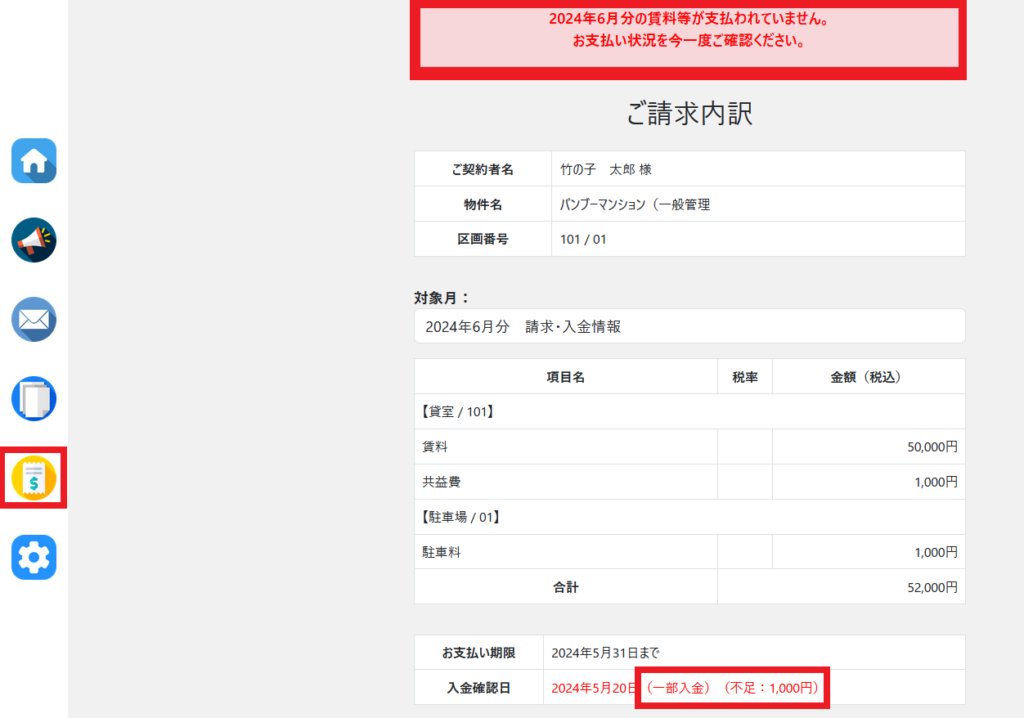Click the 項目名 column header
Screen dimensions: 1024x718
565,377
